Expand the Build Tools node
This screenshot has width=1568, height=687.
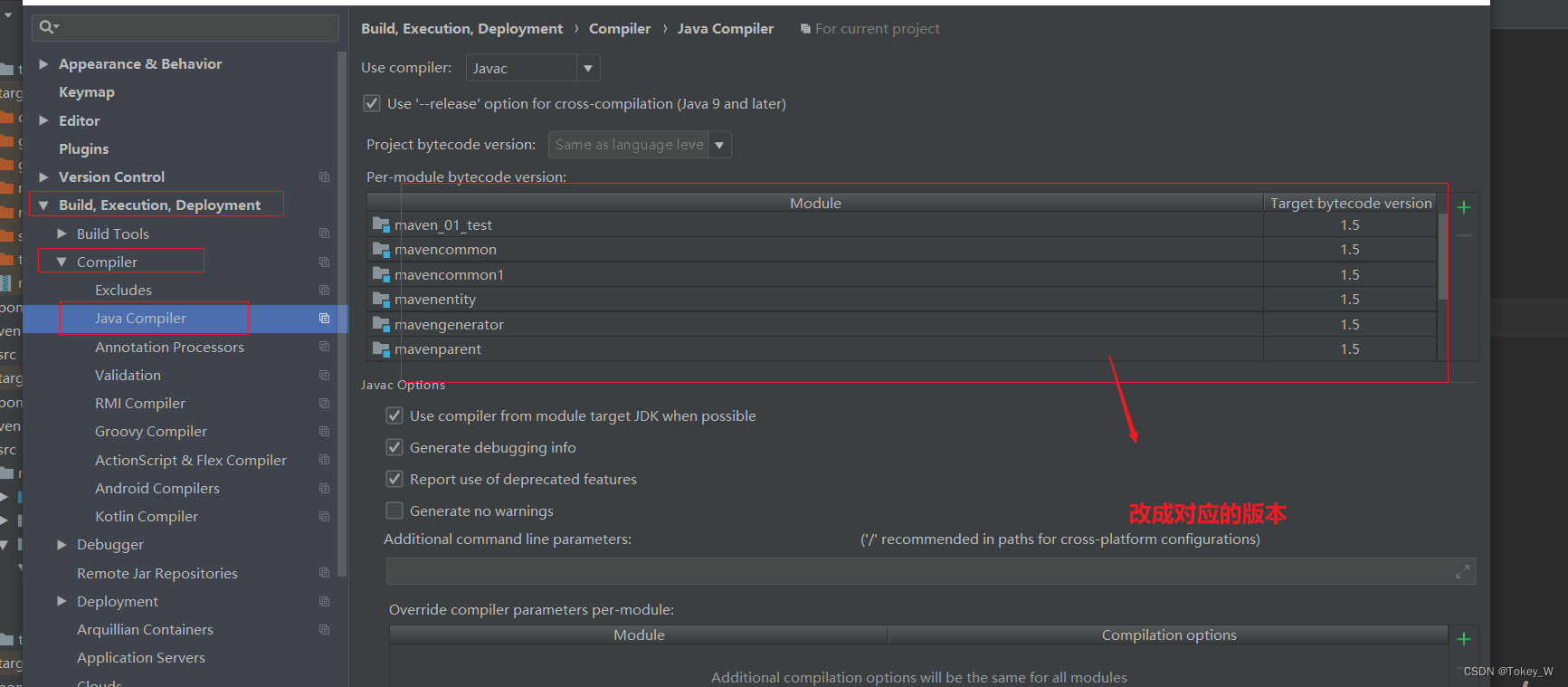click(x=62, y=234)
